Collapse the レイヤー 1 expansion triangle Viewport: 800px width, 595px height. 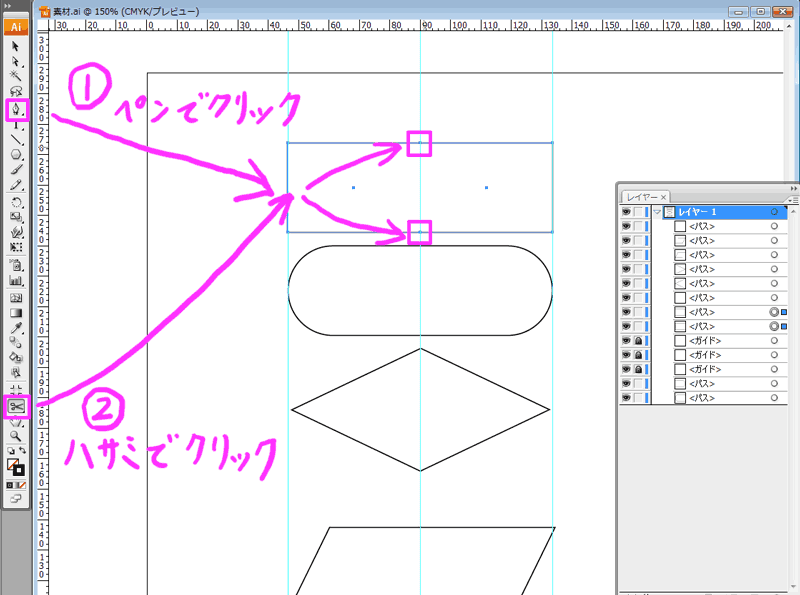(657, 211)
